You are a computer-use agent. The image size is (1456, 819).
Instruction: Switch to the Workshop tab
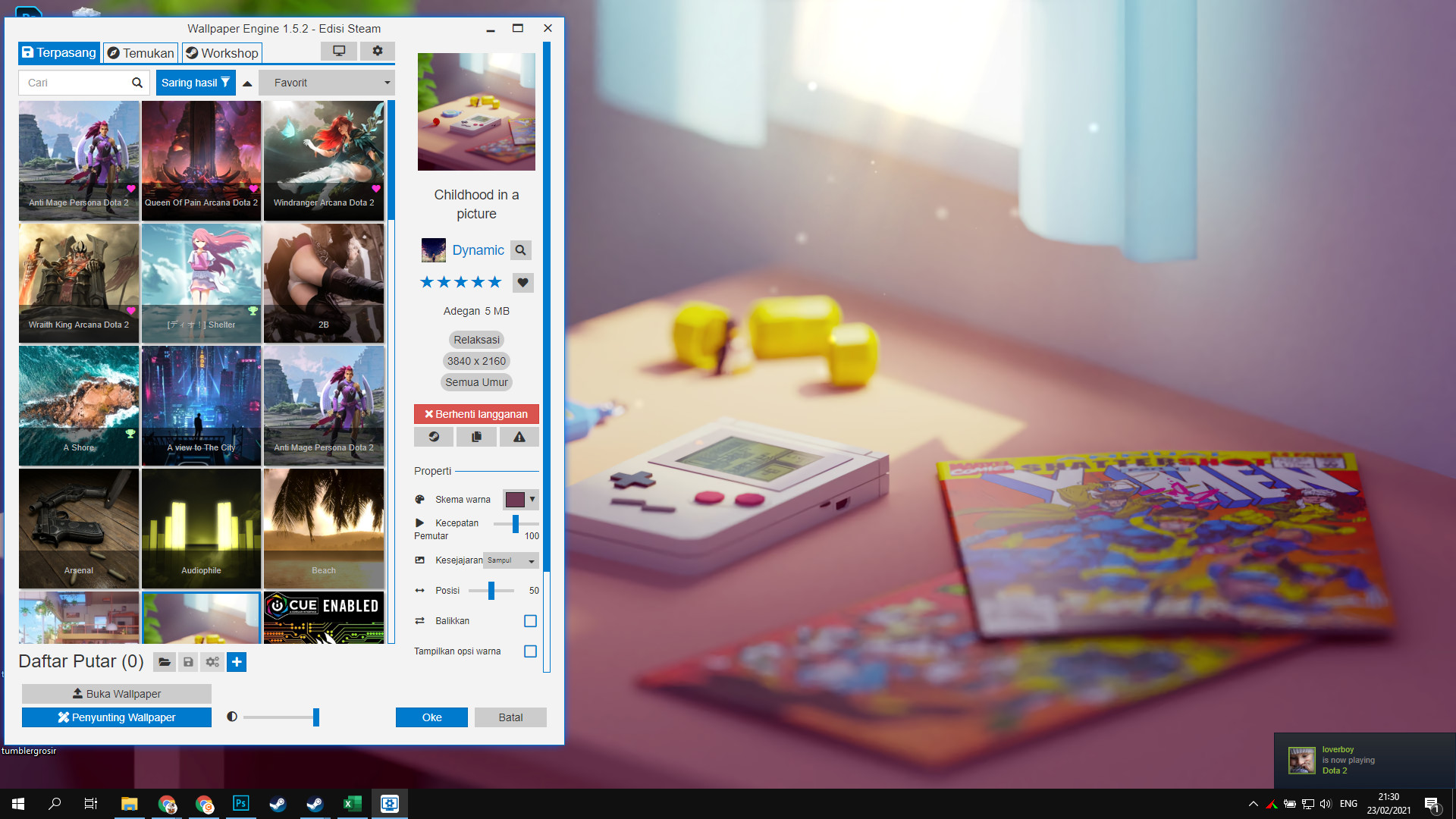coord(222,53)
